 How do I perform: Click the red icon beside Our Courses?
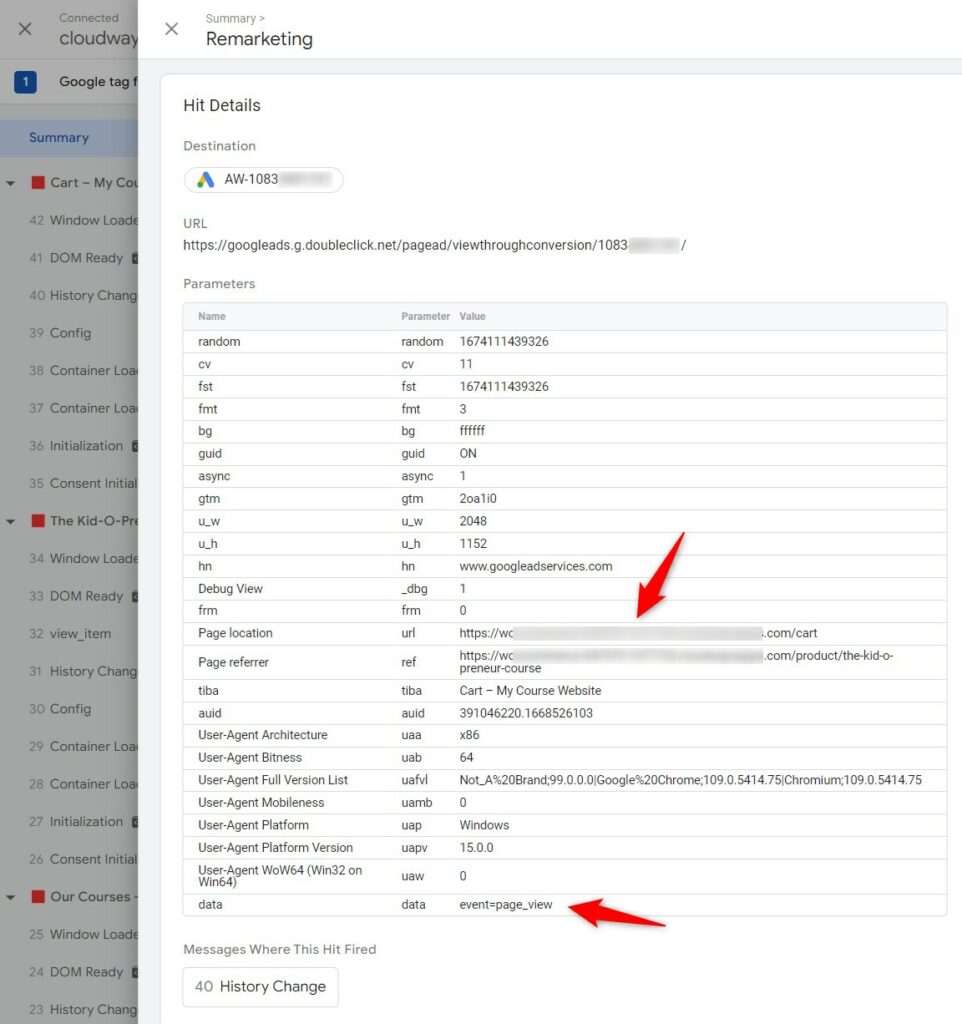coord(39,897)
